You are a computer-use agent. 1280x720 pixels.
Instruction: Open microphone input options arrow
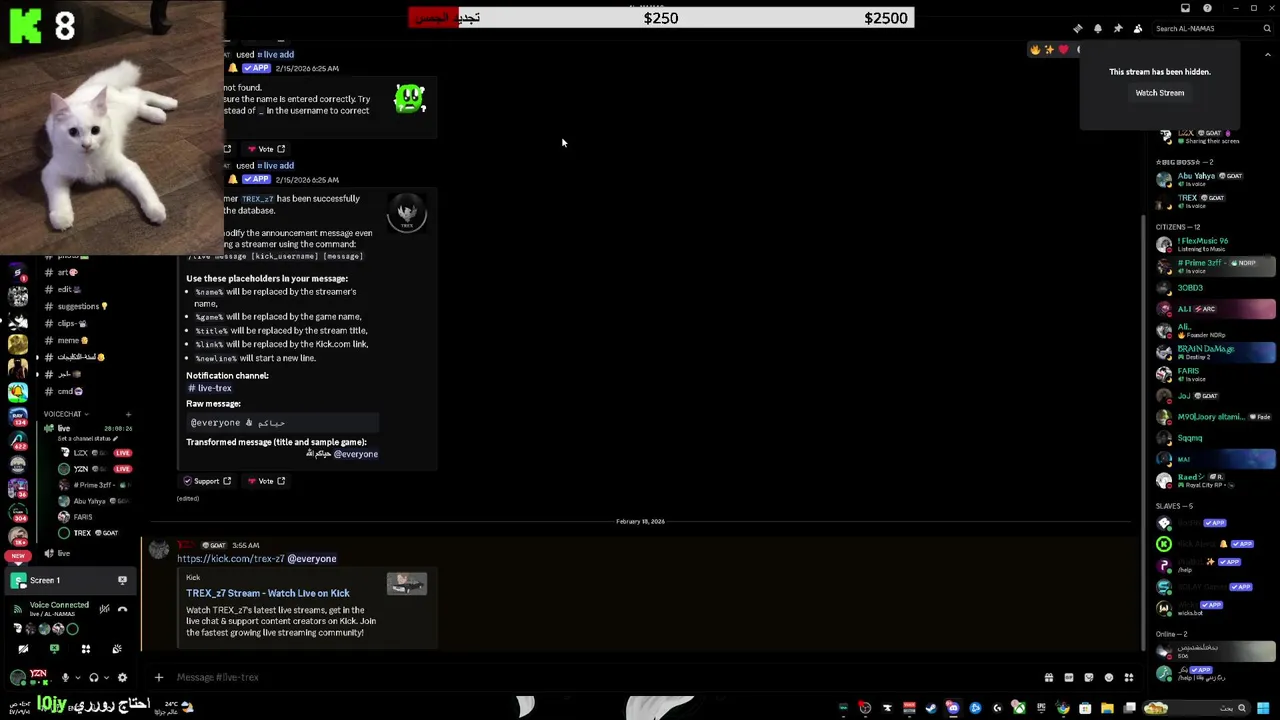(76, 677)
